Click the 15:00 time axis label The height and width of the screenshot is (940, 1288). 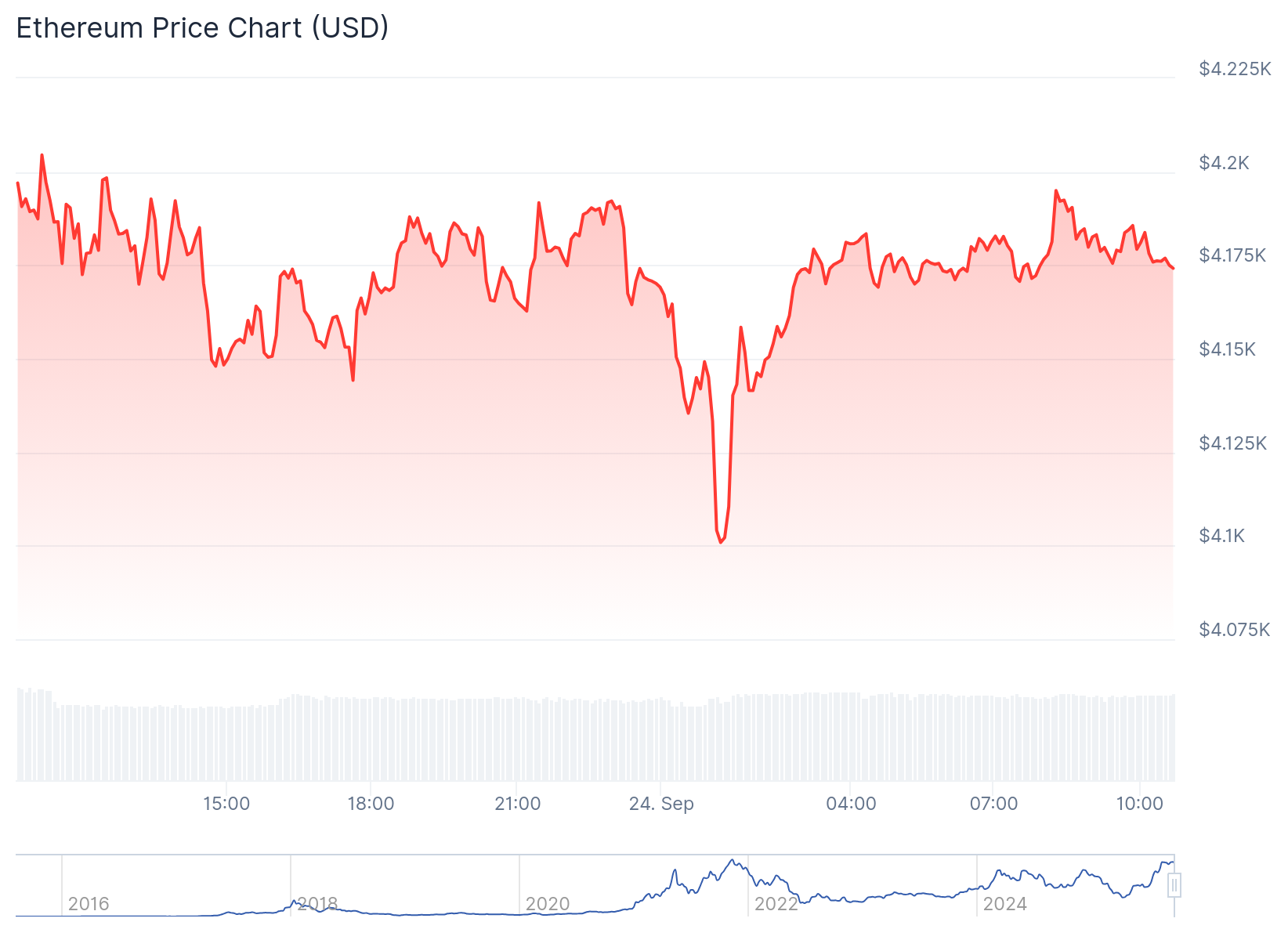pyautogui.click(x=226, y=804)
